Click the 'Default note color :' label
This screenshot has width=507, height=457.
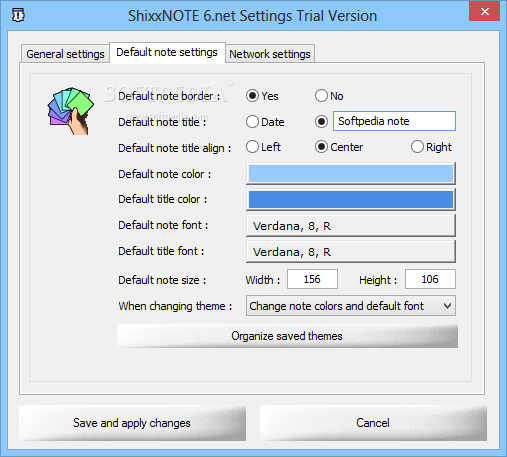(x=165, y=174)
